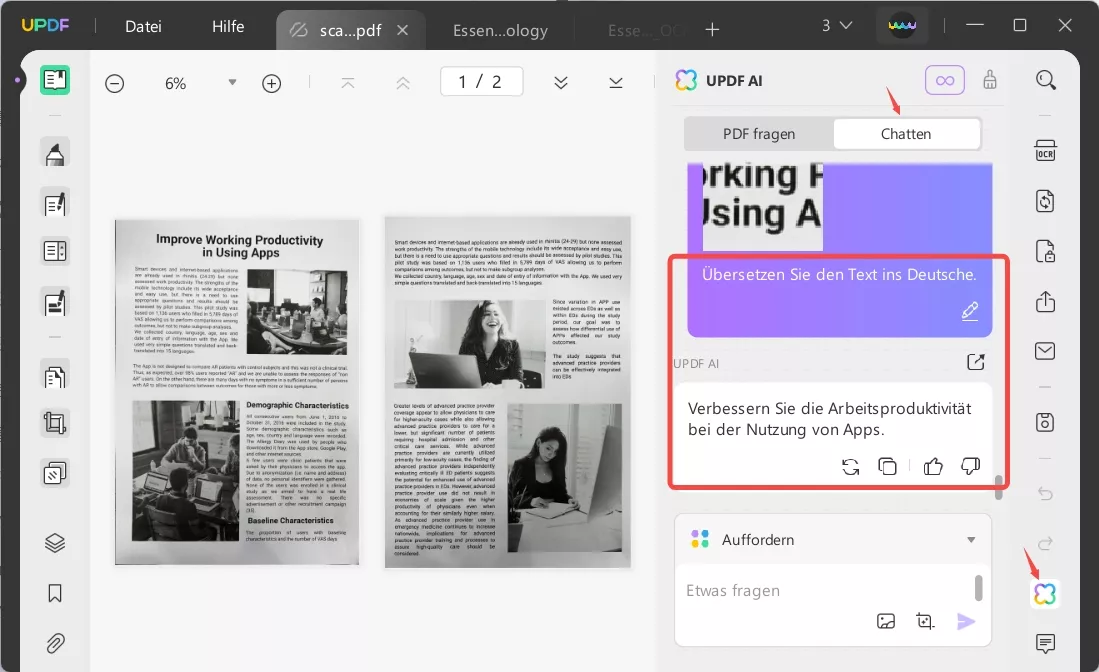Open the Datei menu
Image resolution: width=1099 pixels, height=672 pixels.
coord(143,26)
